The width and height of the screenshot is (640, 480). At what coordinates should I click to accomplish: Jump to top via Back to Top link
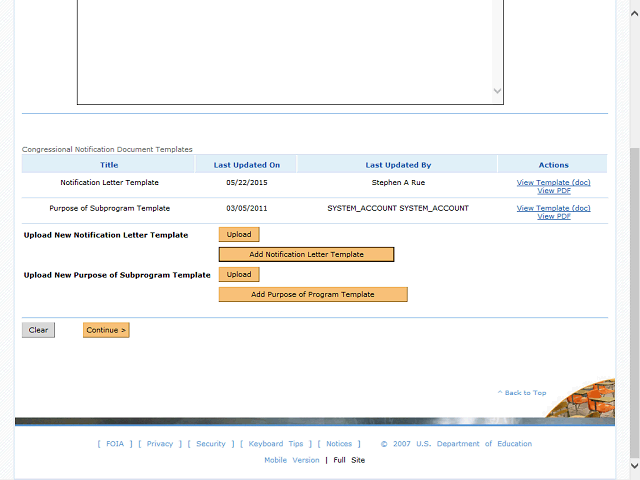point(522,393)
